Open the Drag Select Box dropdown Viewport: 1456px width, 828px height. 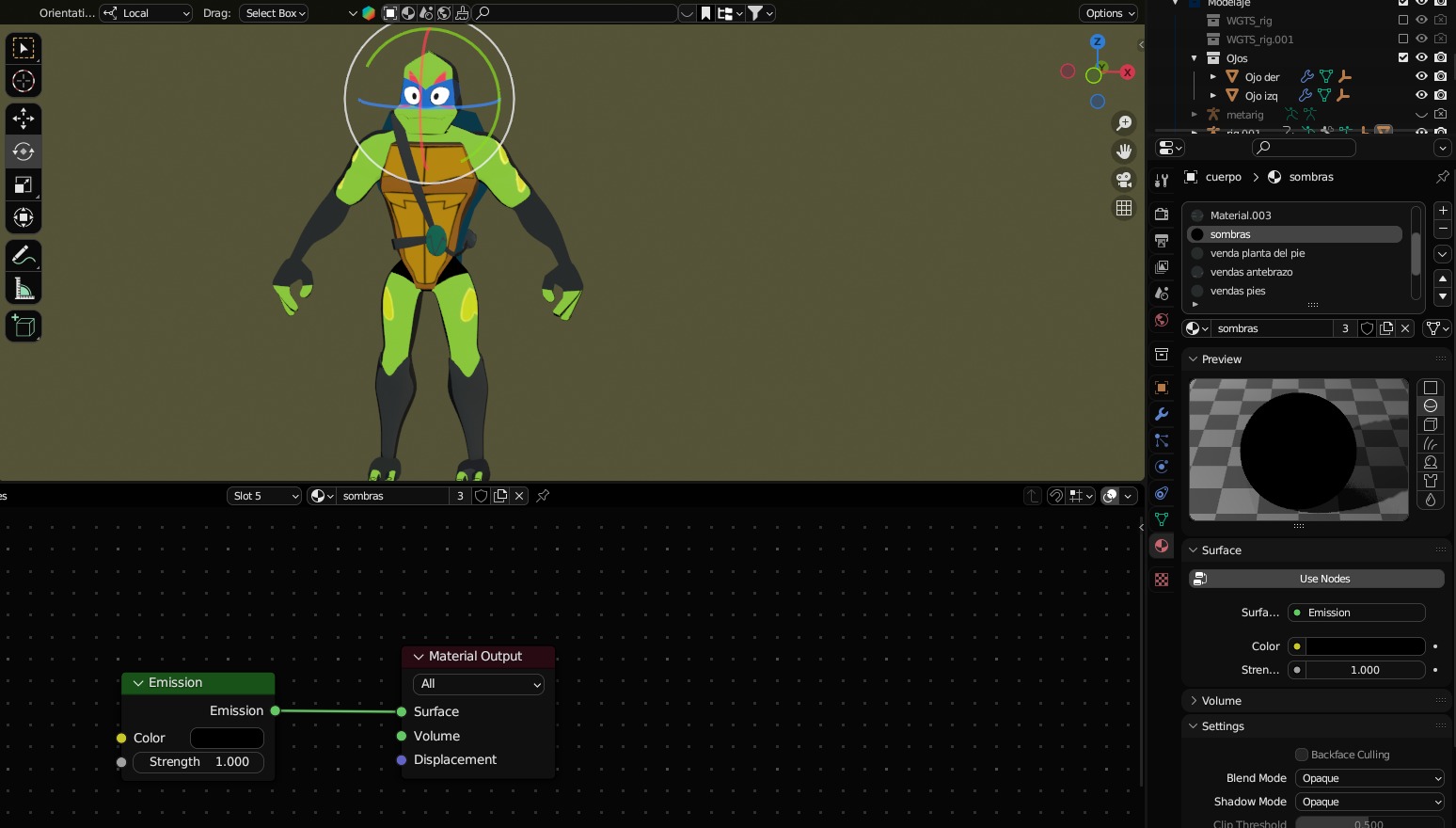click(x=275, y=13)
